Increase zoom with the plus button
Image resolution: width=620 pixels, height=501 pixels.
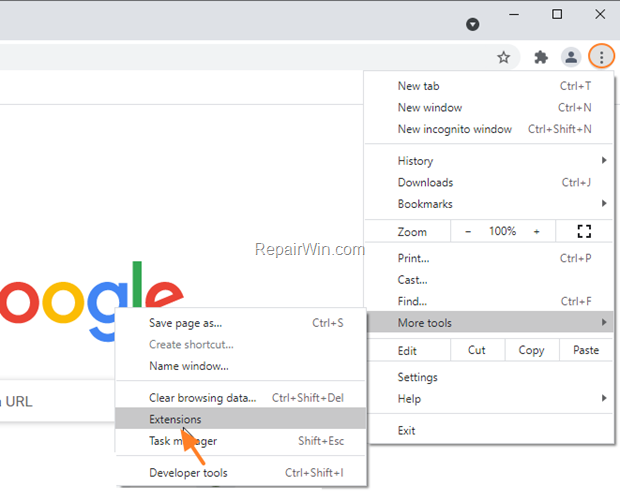(536, 232)
